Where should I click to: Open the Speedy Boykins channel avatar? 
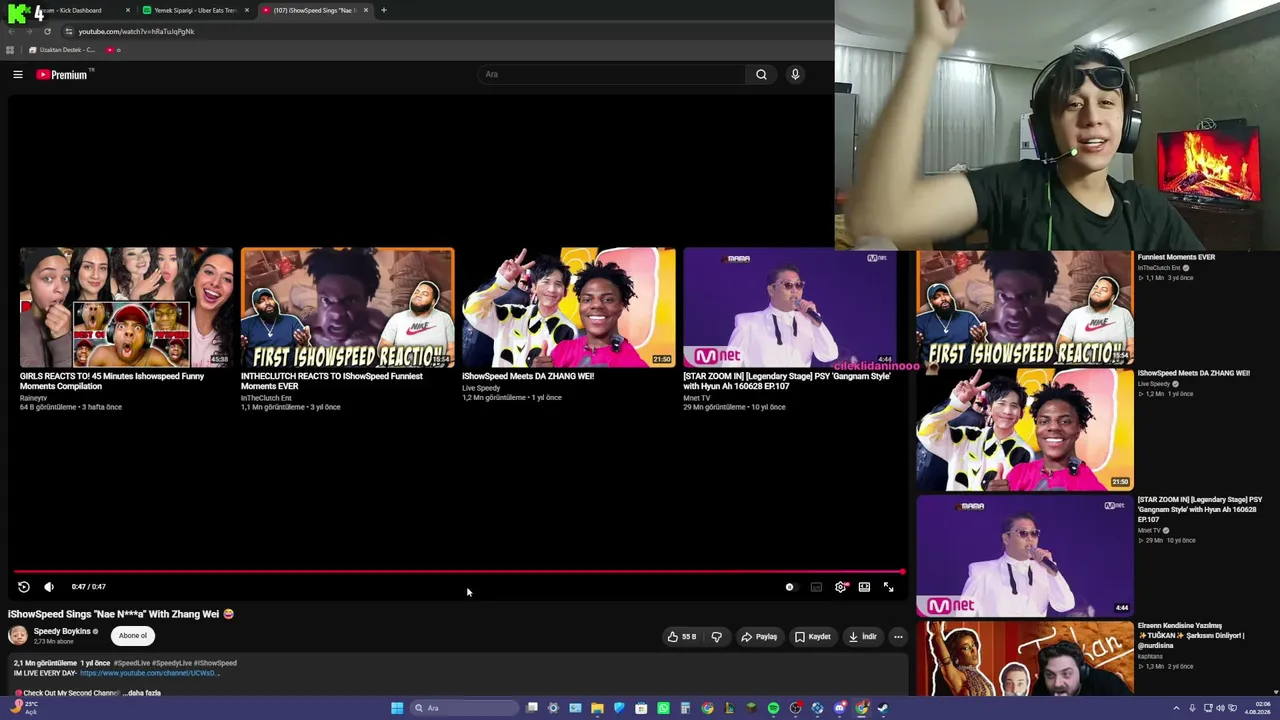18,635
